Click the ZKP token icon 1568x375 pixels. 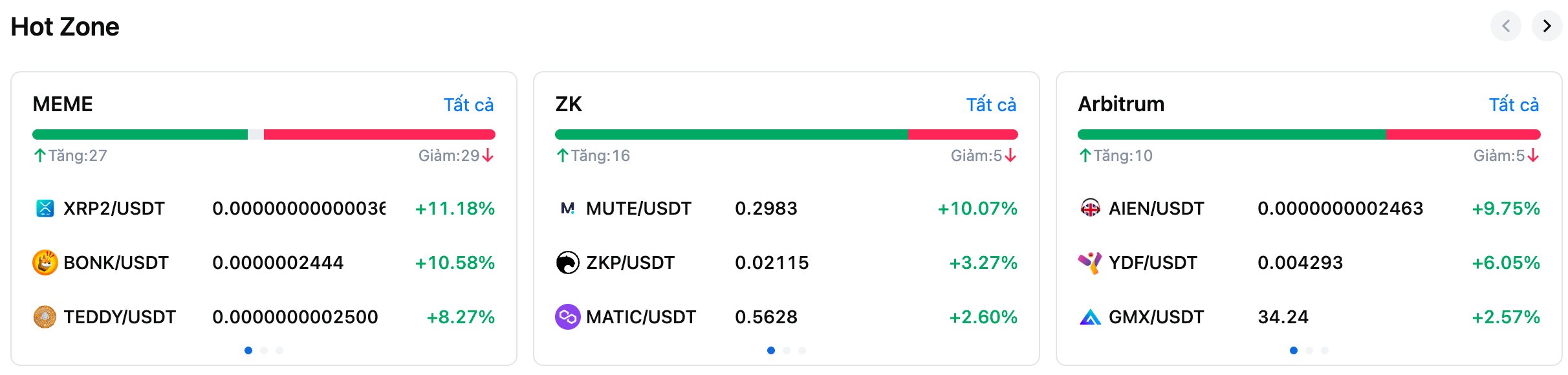pyautogui.click(x=568, y=262)
